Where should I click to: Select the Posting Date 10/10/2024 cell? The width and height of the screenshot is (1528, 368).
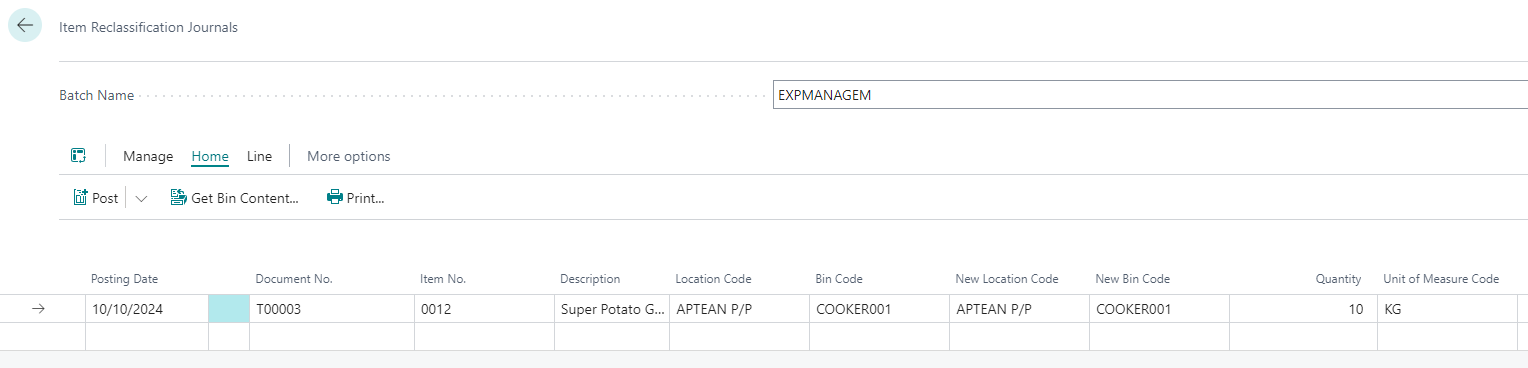point(147,309)
